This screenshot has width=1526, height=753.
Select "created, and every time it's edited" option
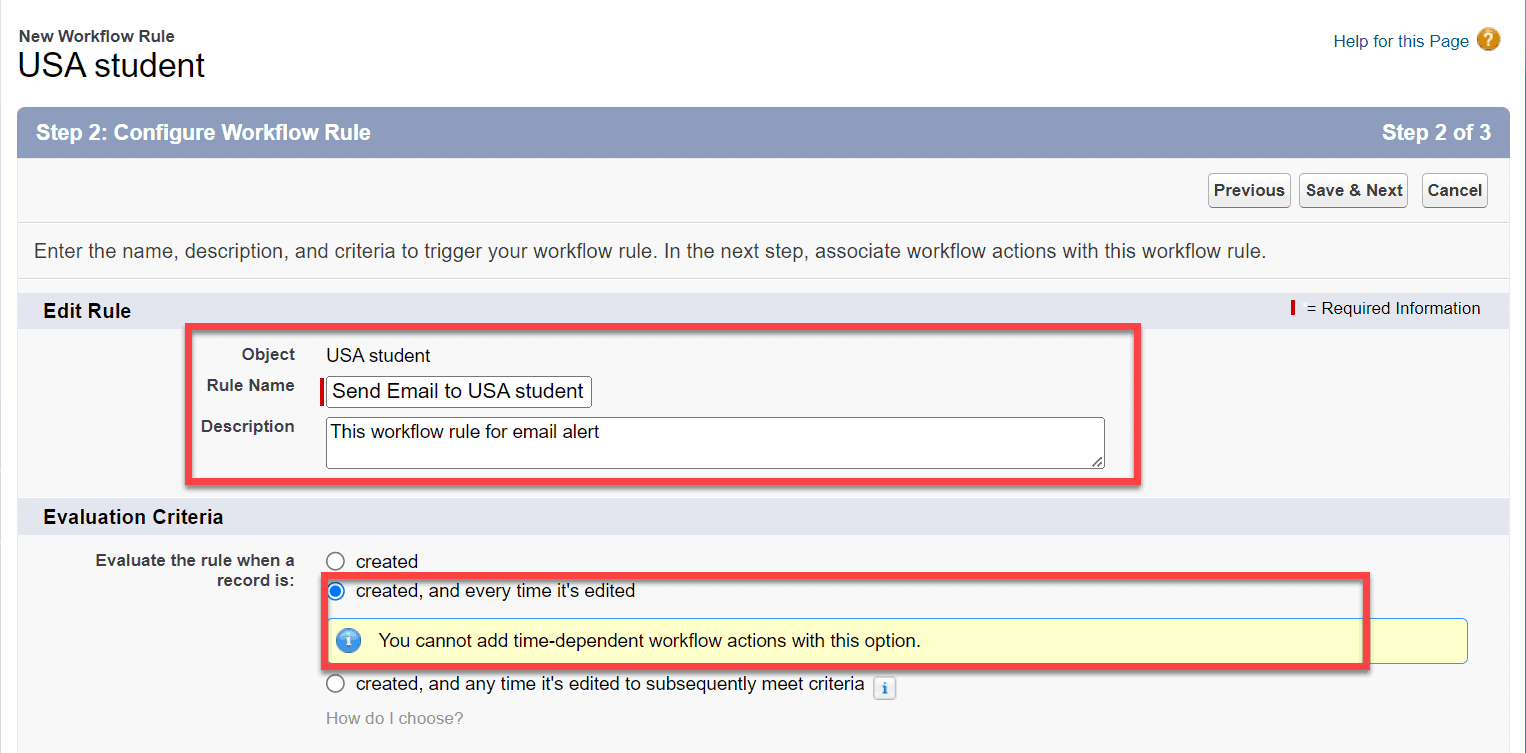(x=335, y=591)
